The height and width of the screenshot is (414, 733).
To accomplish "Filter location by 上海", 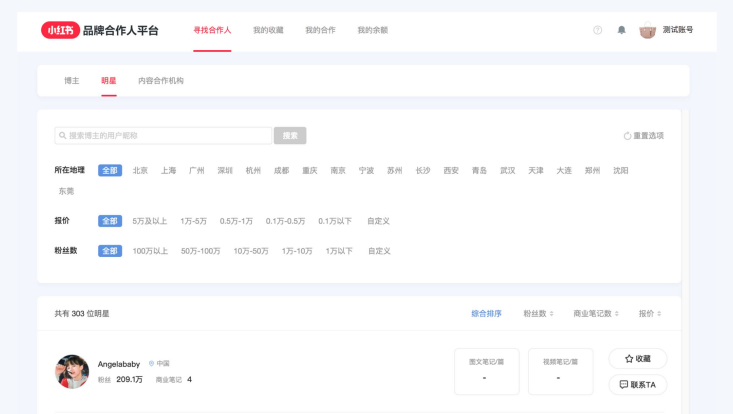I will coord(168,171).
